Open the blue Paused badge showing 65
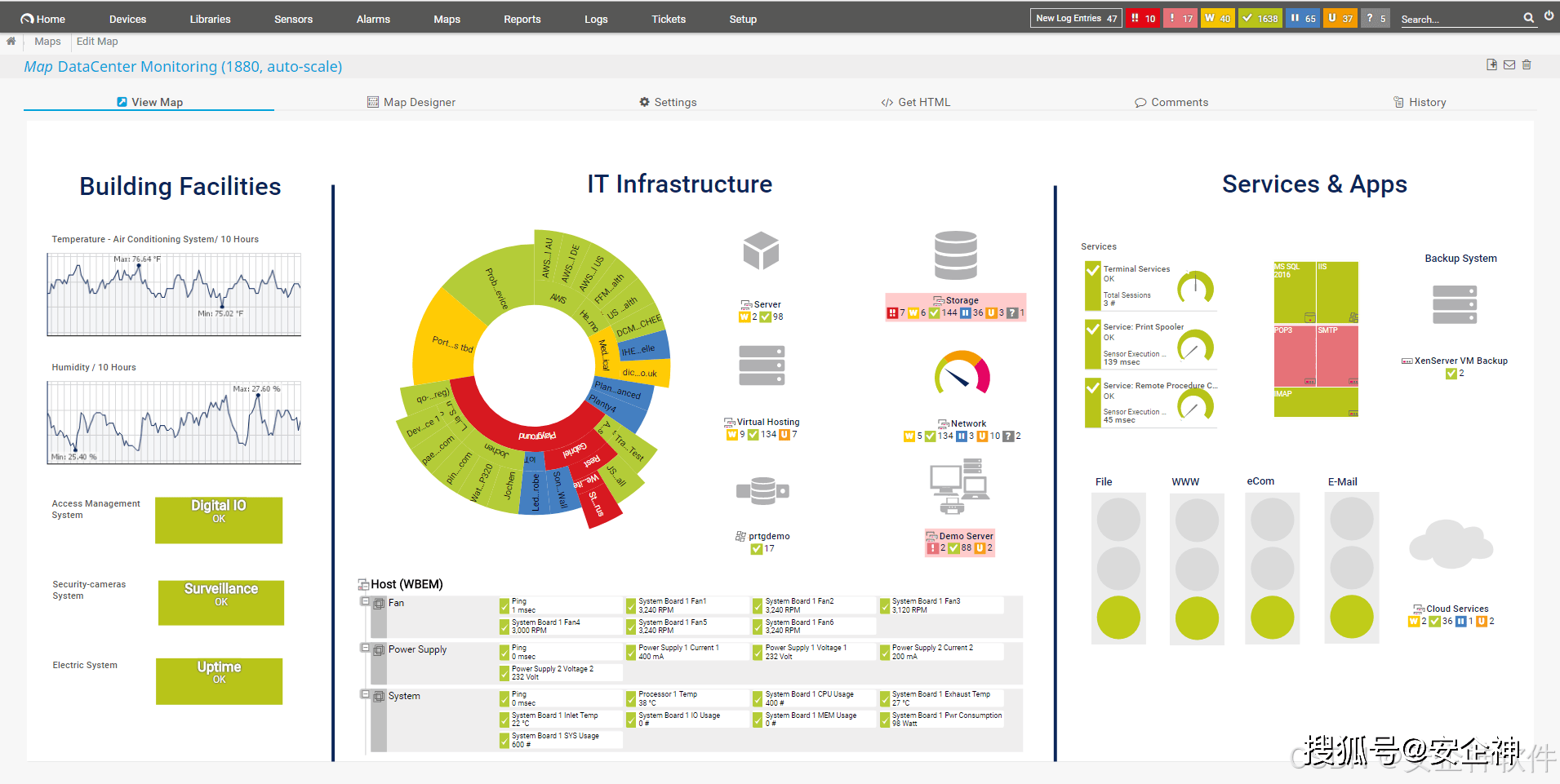 point(1302,18)
